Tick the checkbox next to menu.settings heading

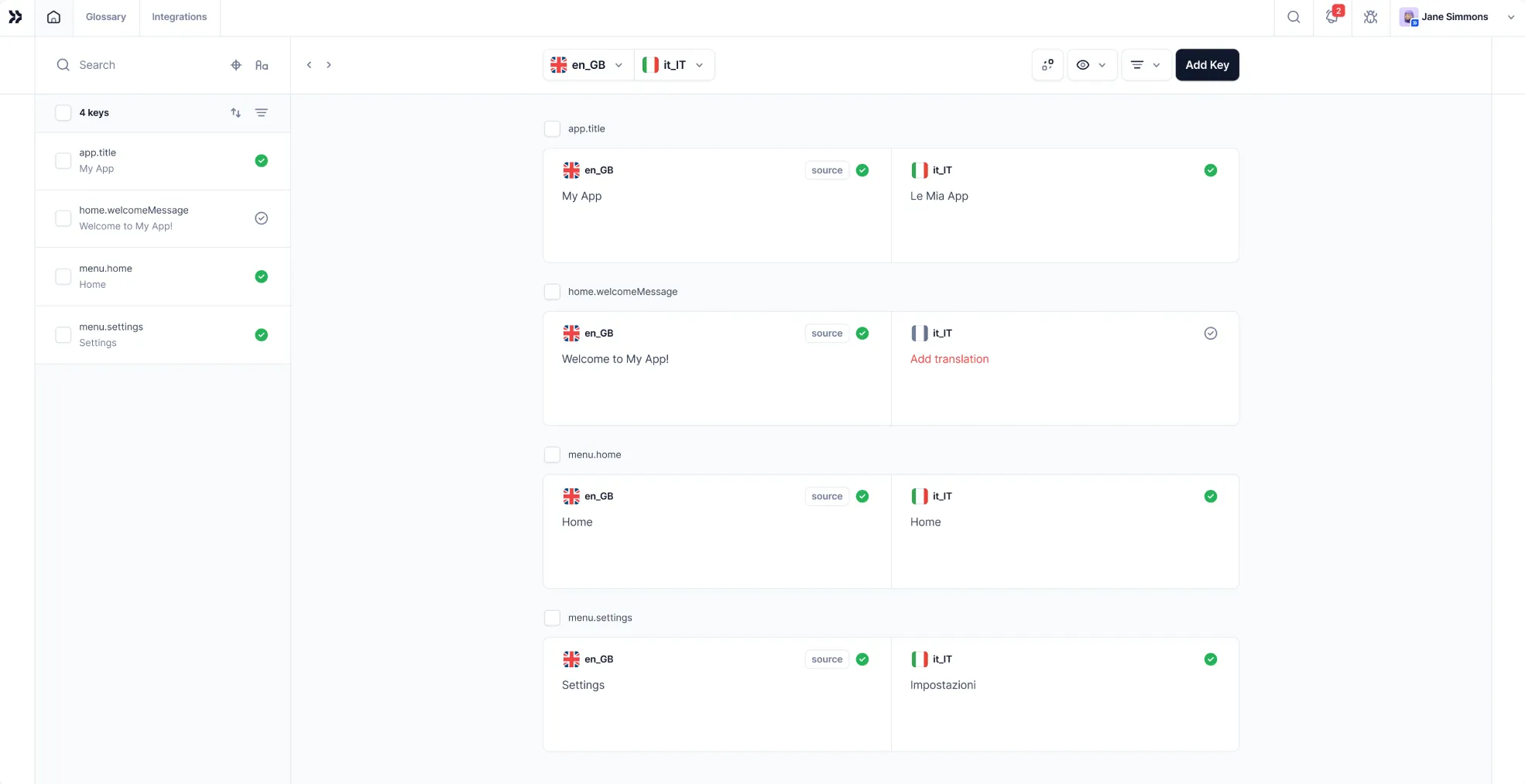tap(552, 618)
